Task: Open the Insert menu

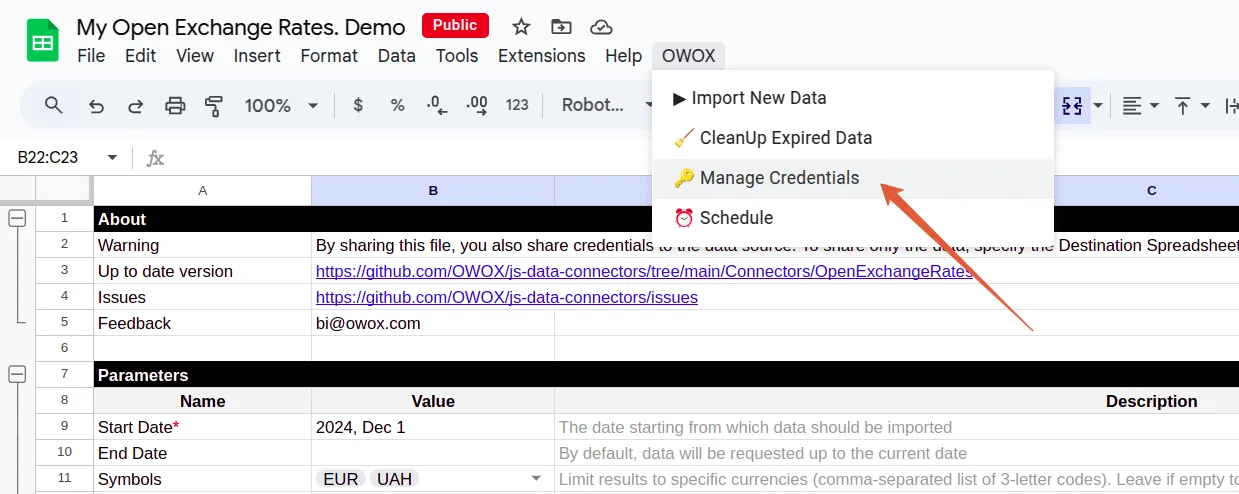Action: click(257, 56)
